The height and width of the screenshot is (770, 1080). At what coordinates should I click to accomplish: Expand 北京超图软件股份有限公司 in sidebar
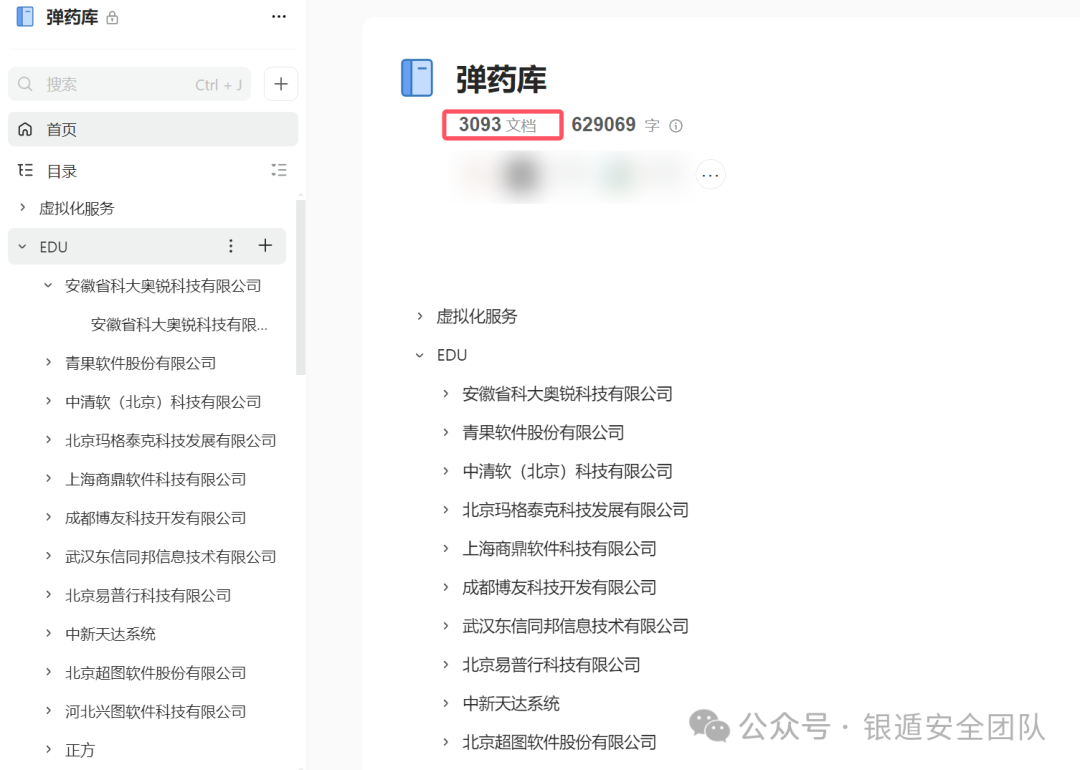pyautogui.click(x=48, y=672)
